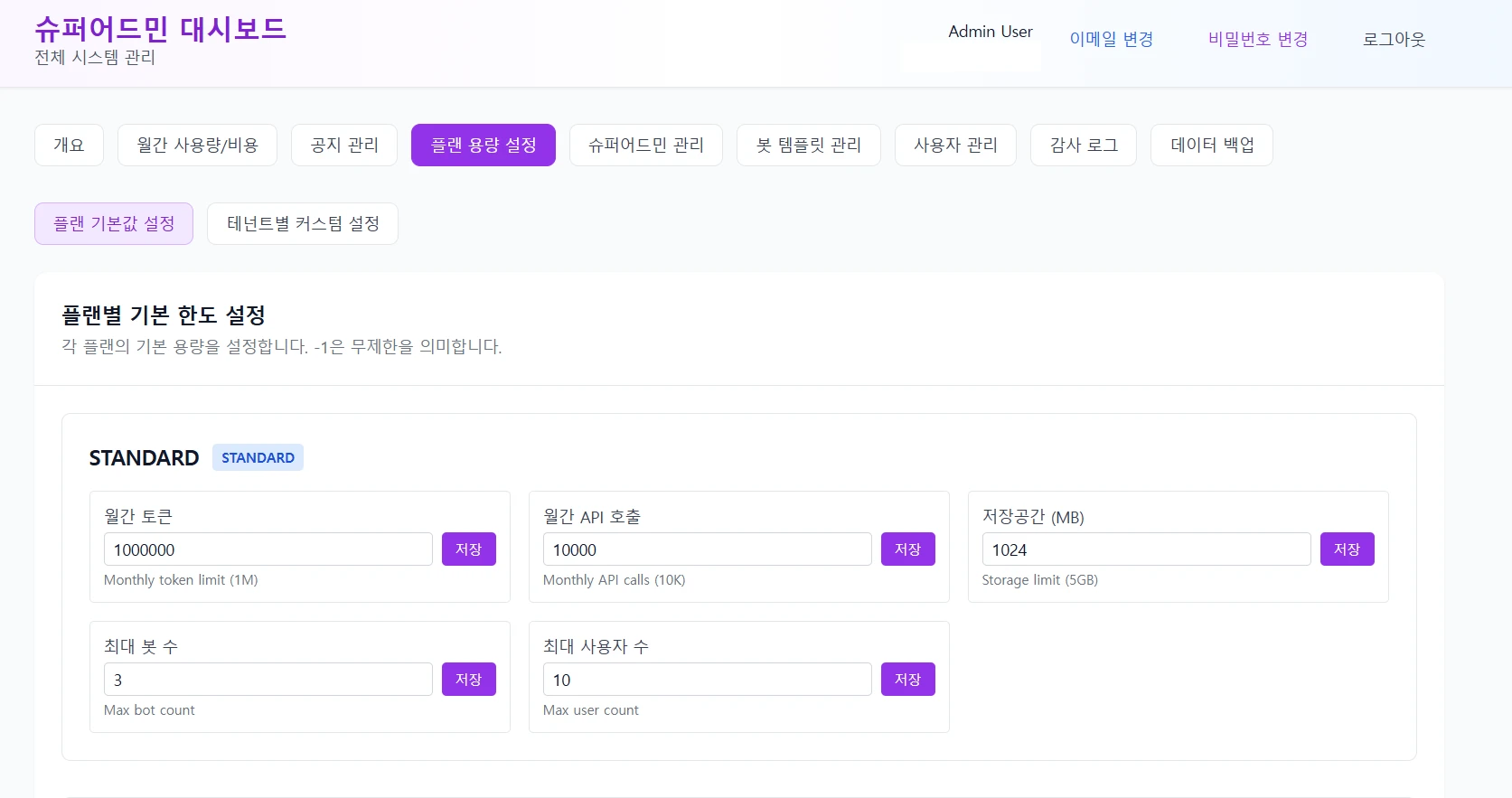Screen dimensions: 1512x798
Task: Open the 개요 tab
Action: (x=69, y=145)
